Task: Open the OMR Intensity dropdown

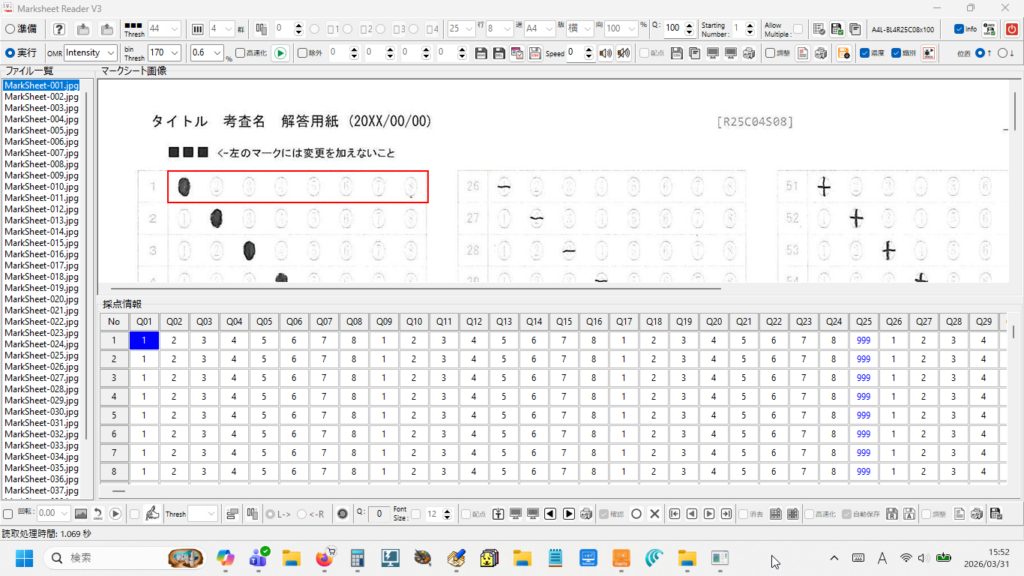Action: pos(109,53)
